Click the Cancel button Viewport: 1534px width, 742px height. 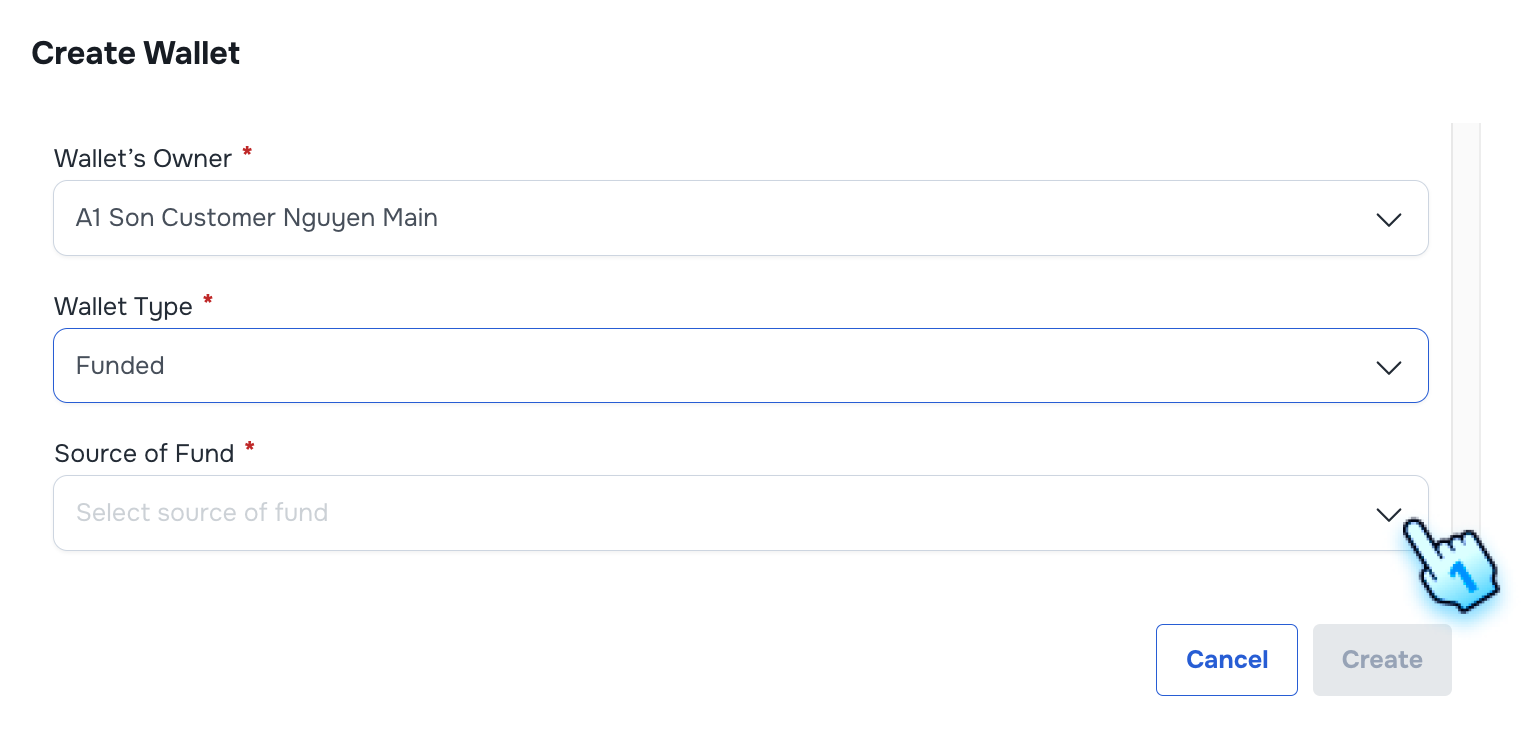coord(1226,659)
